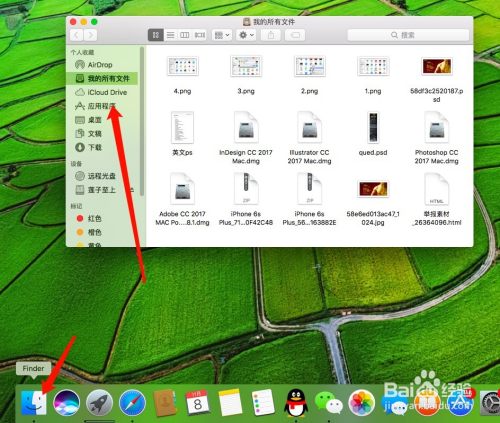Select the 1.png file thumbnail
Image resolution: width=500 pixels, height=423 pixels.
click(373, 66)
